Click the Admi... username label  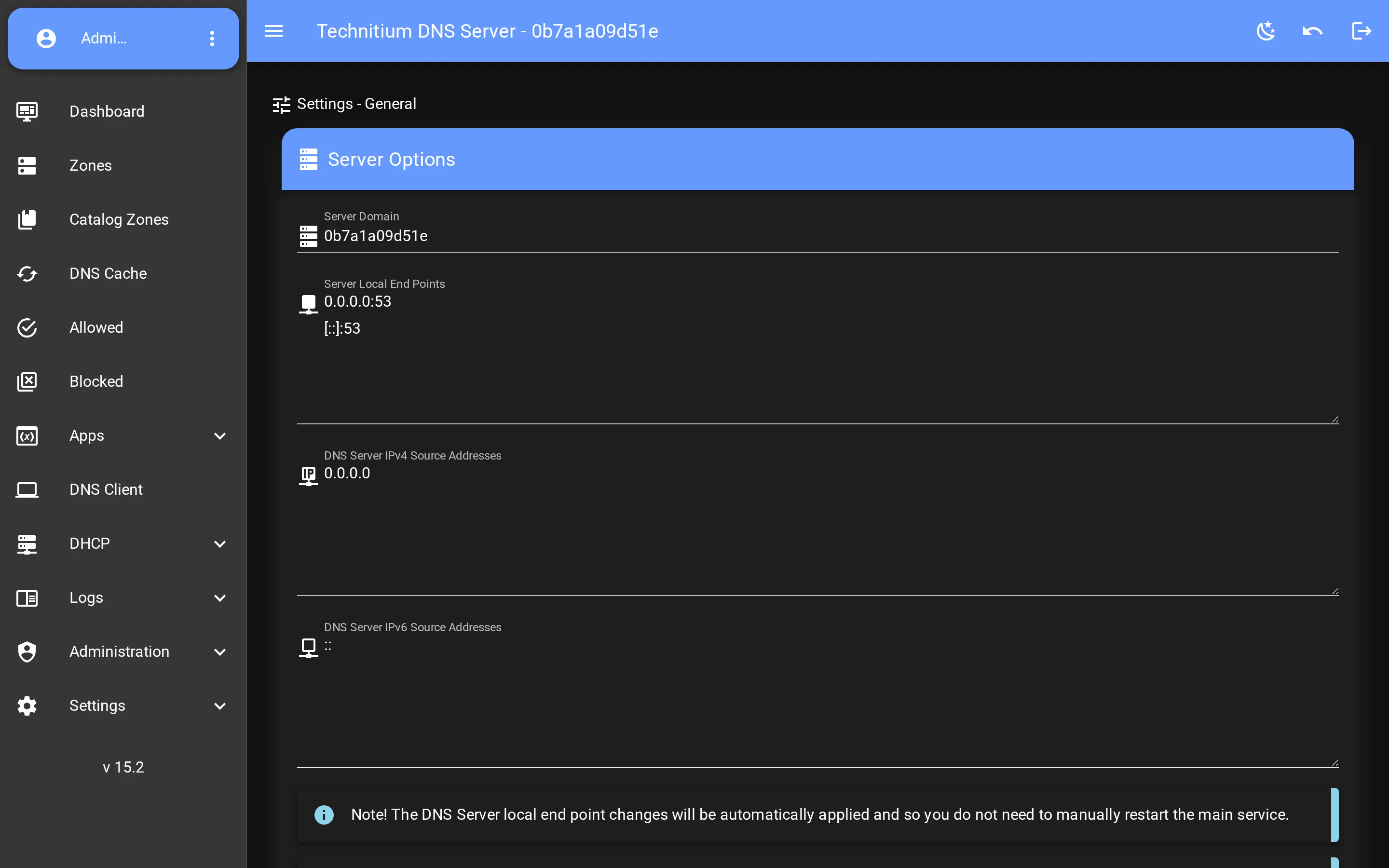pyautogui.click(x=103, y=39)
